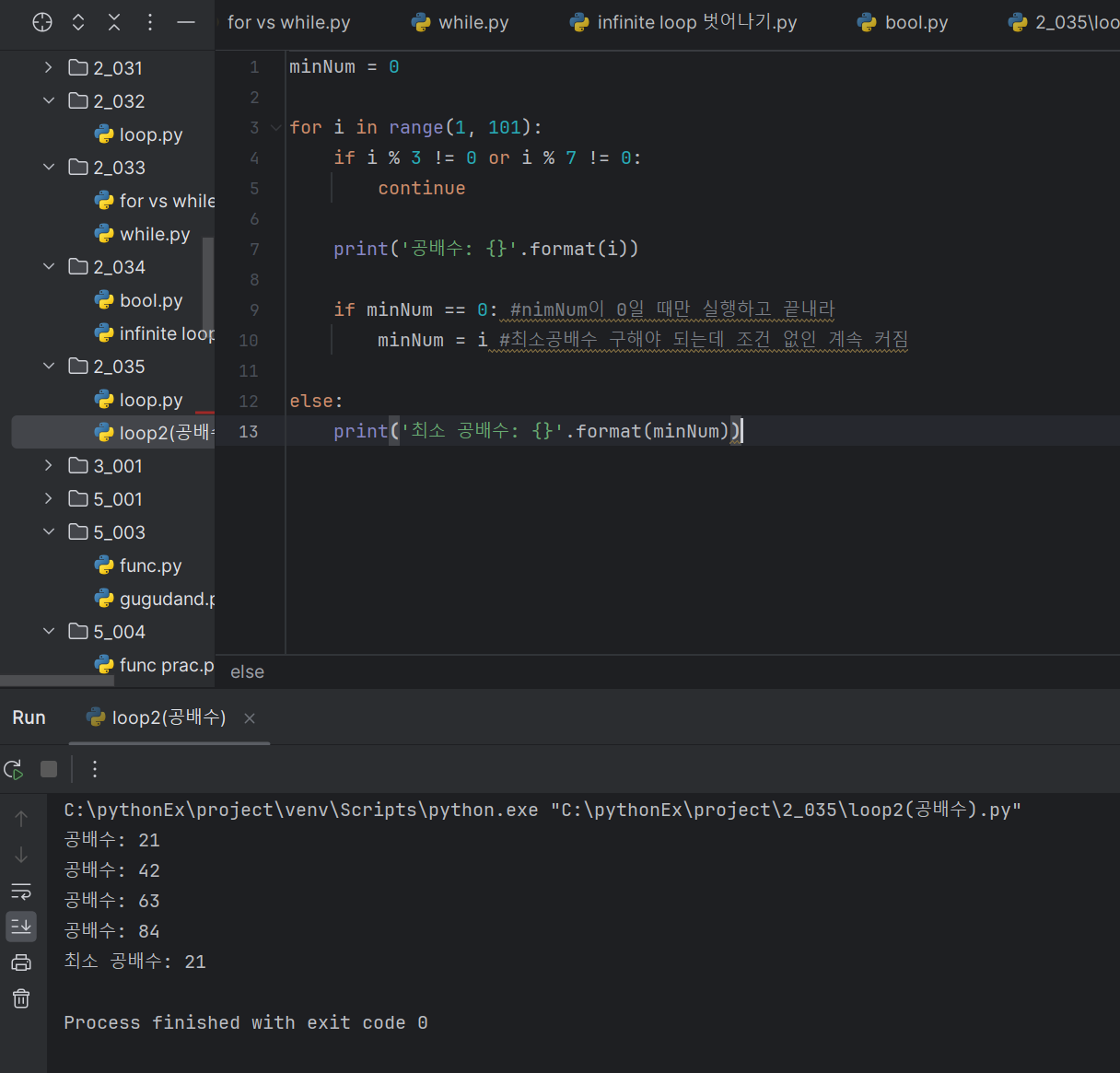Click the Select Opened File crosshair icon

point(42,22)
